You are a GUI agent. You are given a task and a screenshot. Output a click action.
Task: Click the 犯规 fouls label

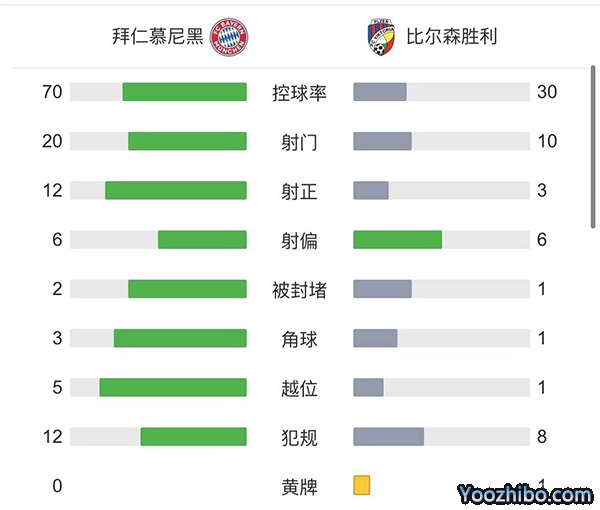coord(299,437)
